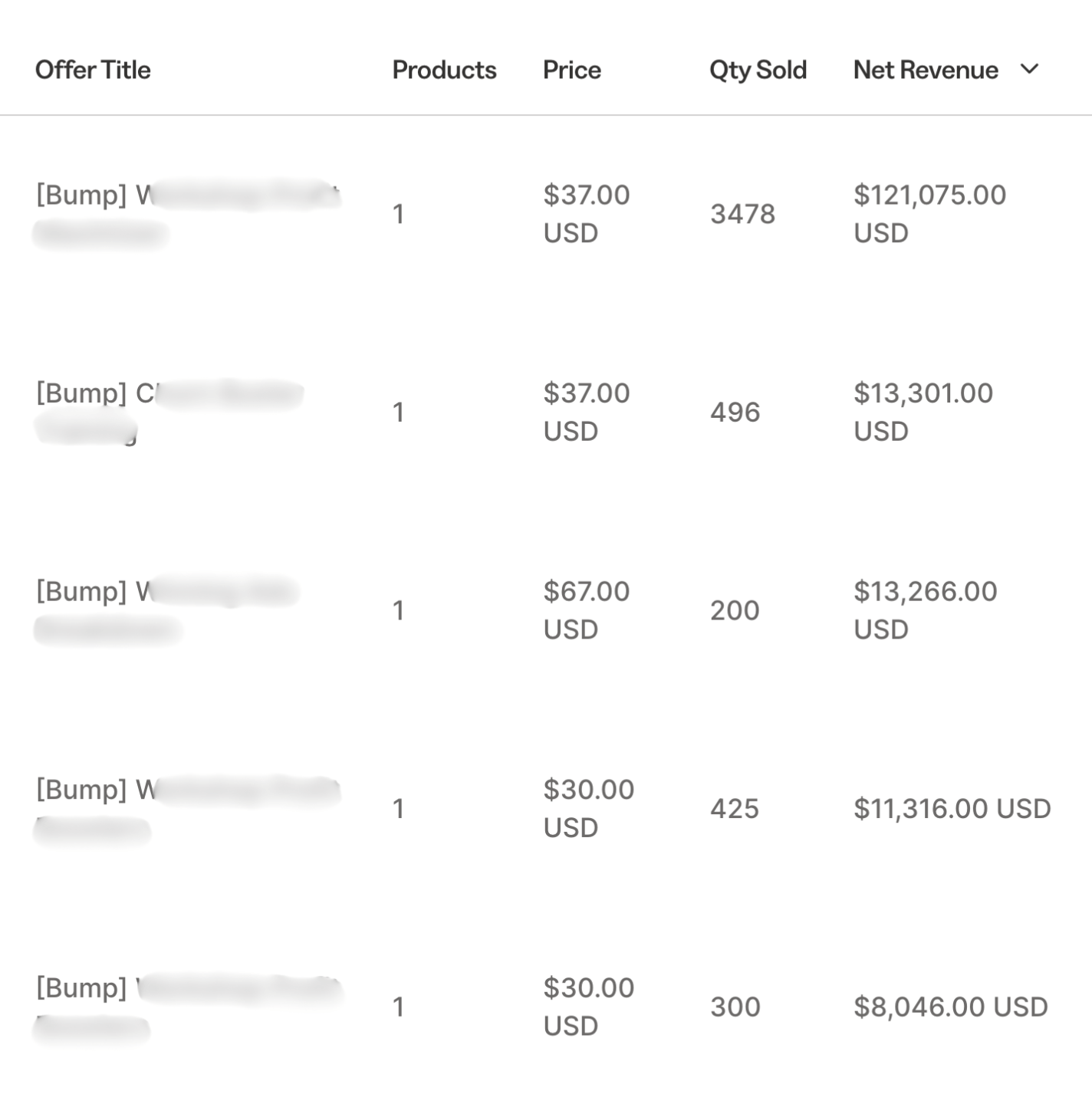1092x1104 pixels.
Task: Click the 496 quantity sold value
Action: pyautogui.click(x=735, y=412)
